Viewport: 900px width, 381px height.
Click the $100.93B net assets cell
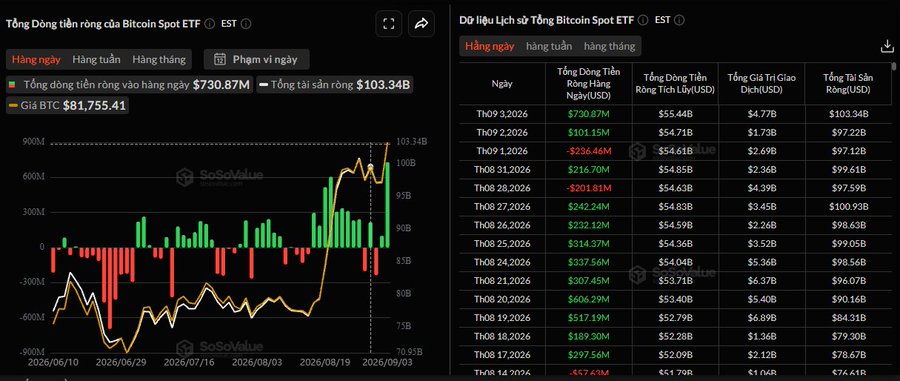(x=848, y=207)
